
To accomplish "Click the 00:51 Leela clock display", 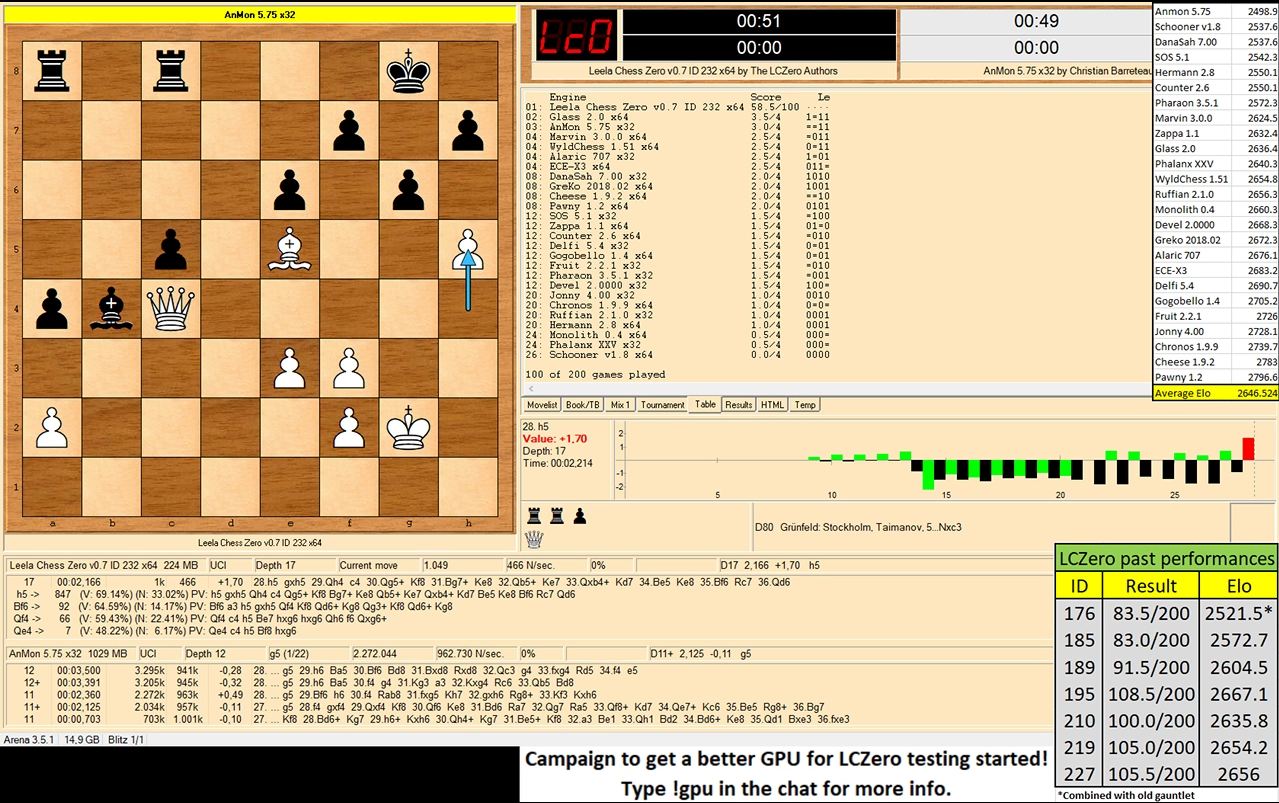I will pos(759,21).
